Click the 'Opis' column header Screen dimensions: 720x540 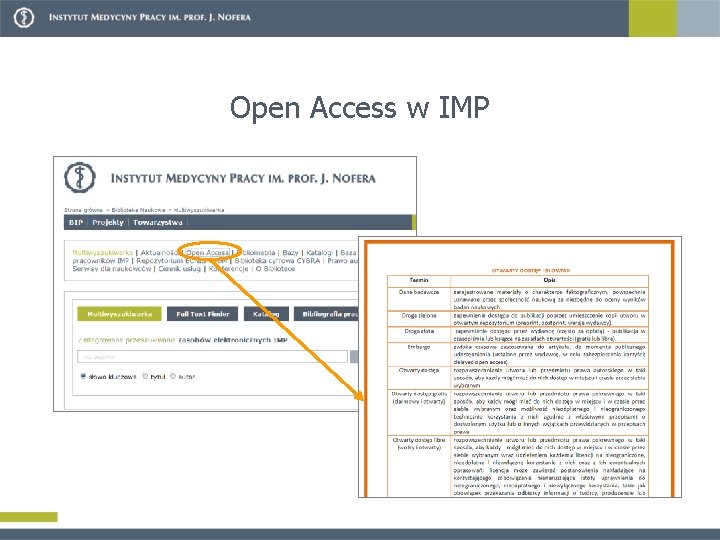point(549,280)
